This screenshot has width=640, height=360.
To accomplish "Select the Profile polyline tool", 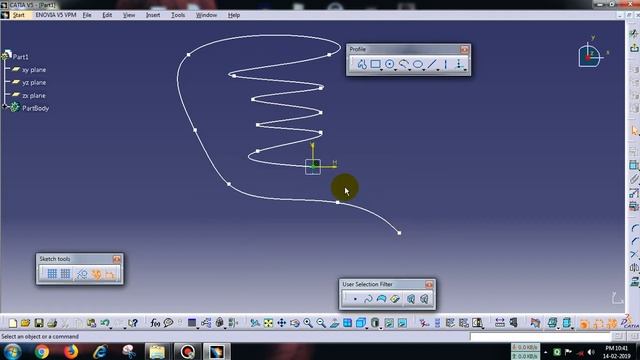I will [362, 64].
